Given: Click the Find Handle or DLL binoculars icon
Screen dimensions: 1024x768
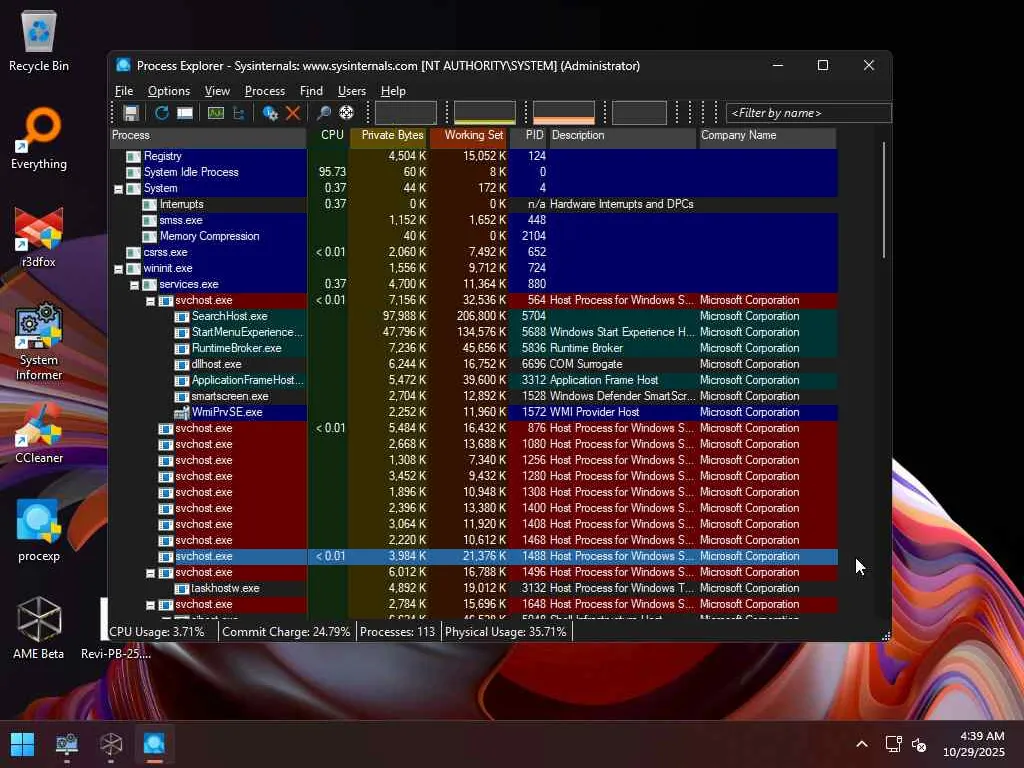Looking at the screenshot, I should [x=323, y=113].
